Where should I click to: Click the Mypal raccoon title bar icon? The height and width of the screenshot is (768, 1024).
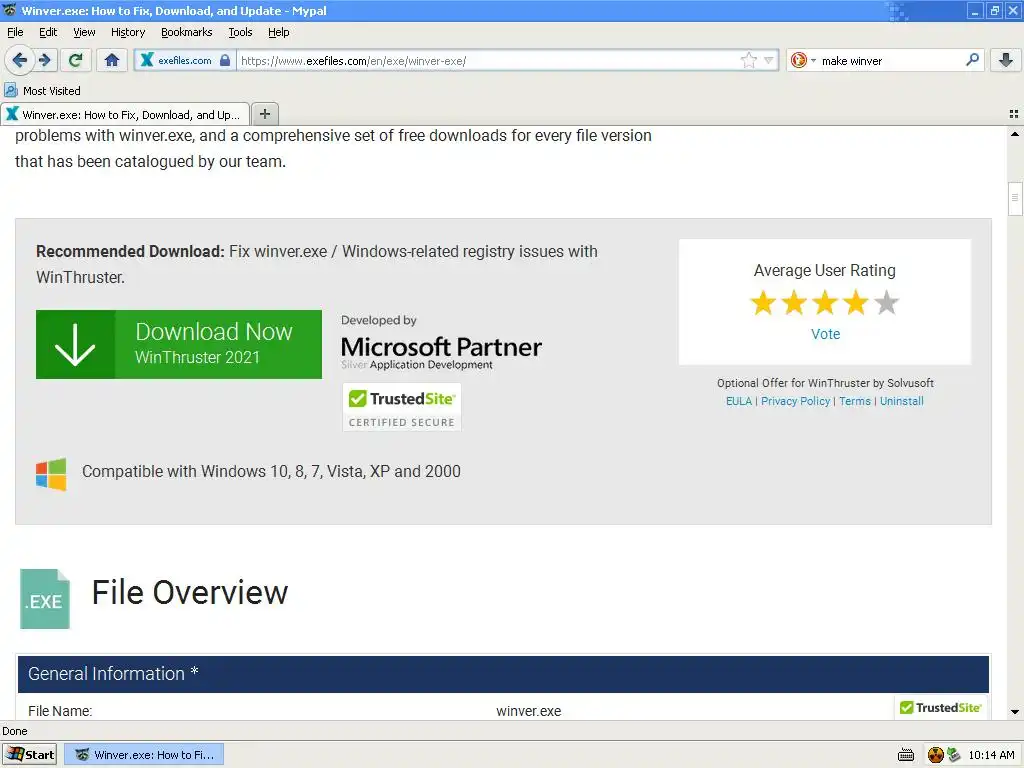pos(9,10)
